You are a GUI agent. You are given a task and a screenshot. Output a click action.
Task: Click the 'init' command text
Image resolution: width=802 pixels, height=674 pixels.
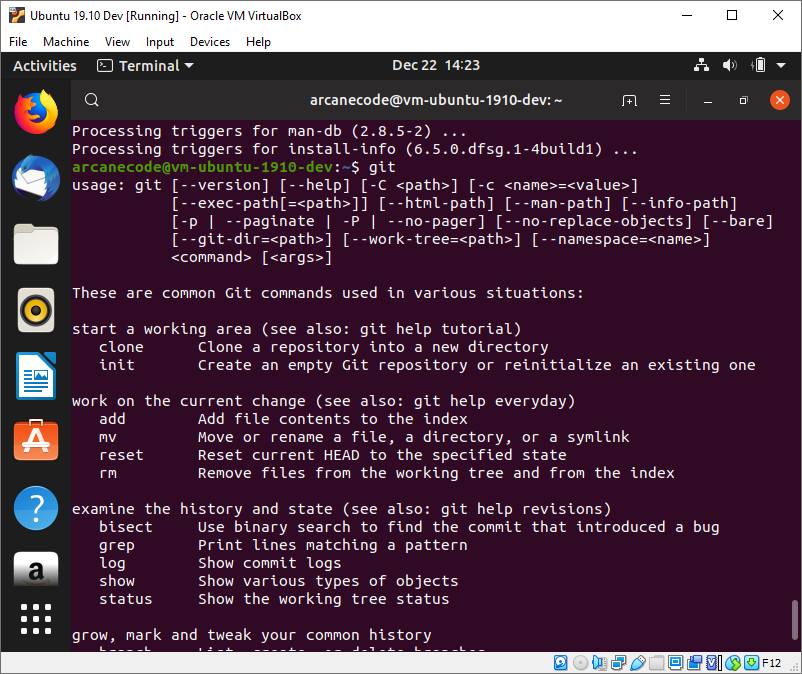(x=117, y=365)
